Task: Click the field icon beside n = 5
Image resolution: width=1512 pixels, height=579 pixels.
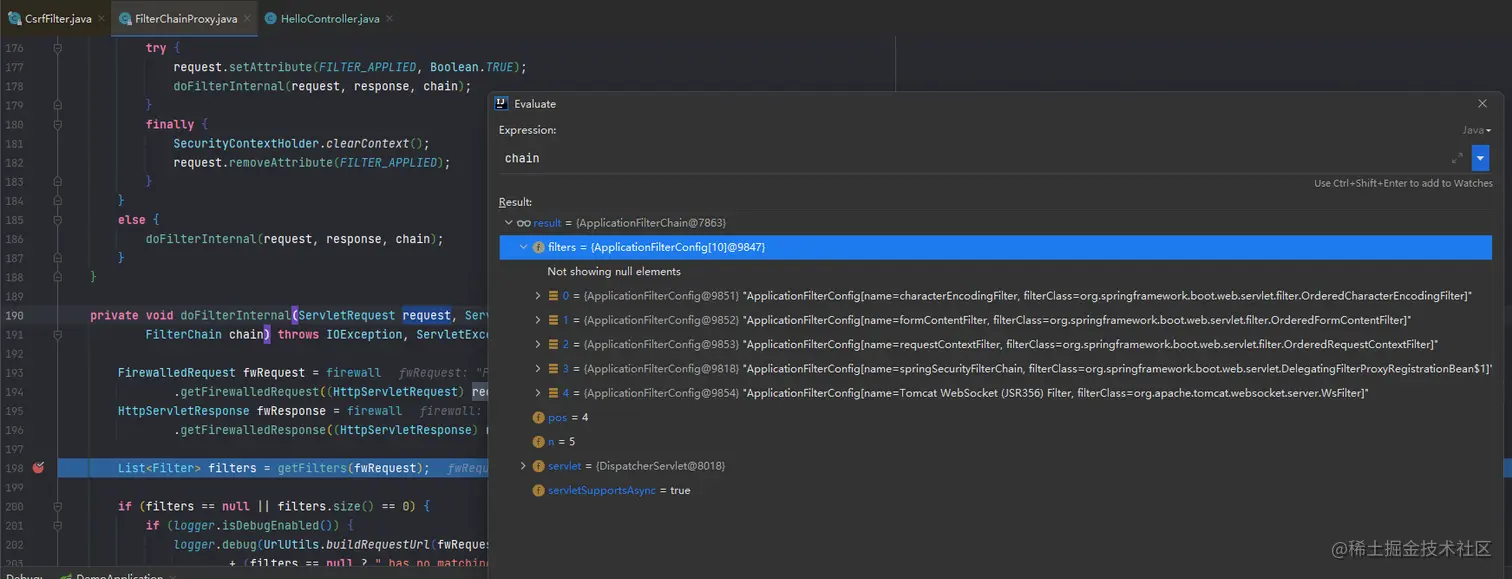Action: click(x=538, y=441)
